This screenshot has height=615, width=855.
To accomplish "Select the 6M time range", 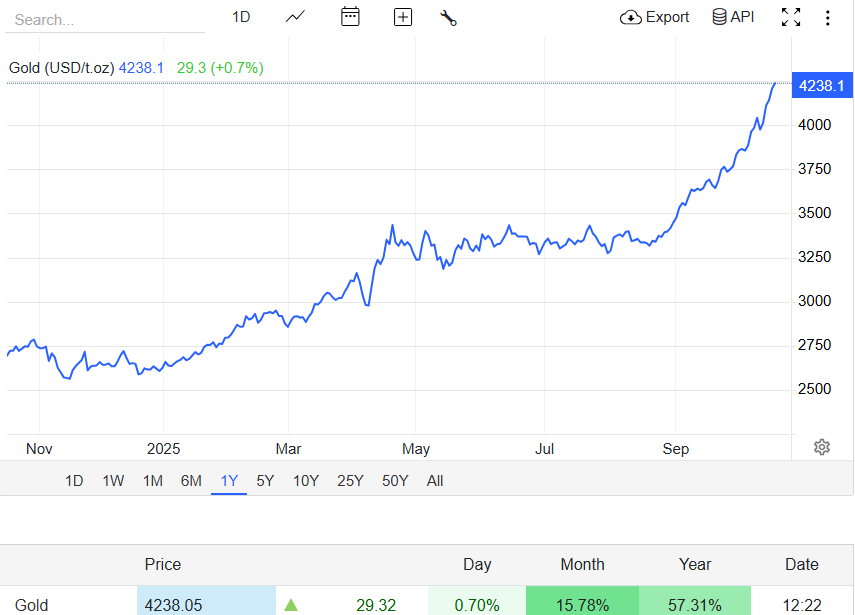I will [191, 481].
